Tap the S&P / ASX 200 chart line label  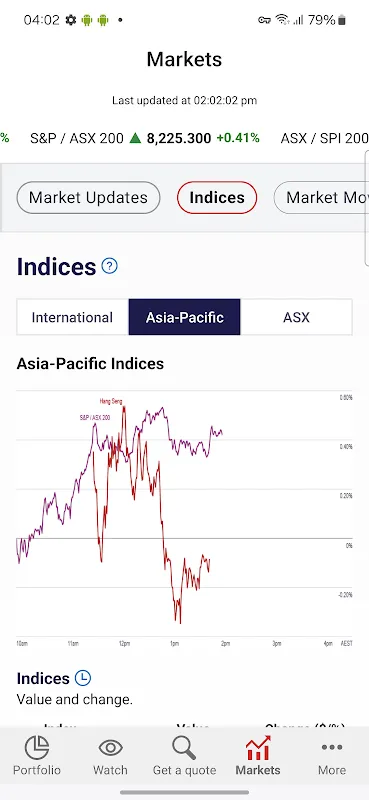(95, 417)
